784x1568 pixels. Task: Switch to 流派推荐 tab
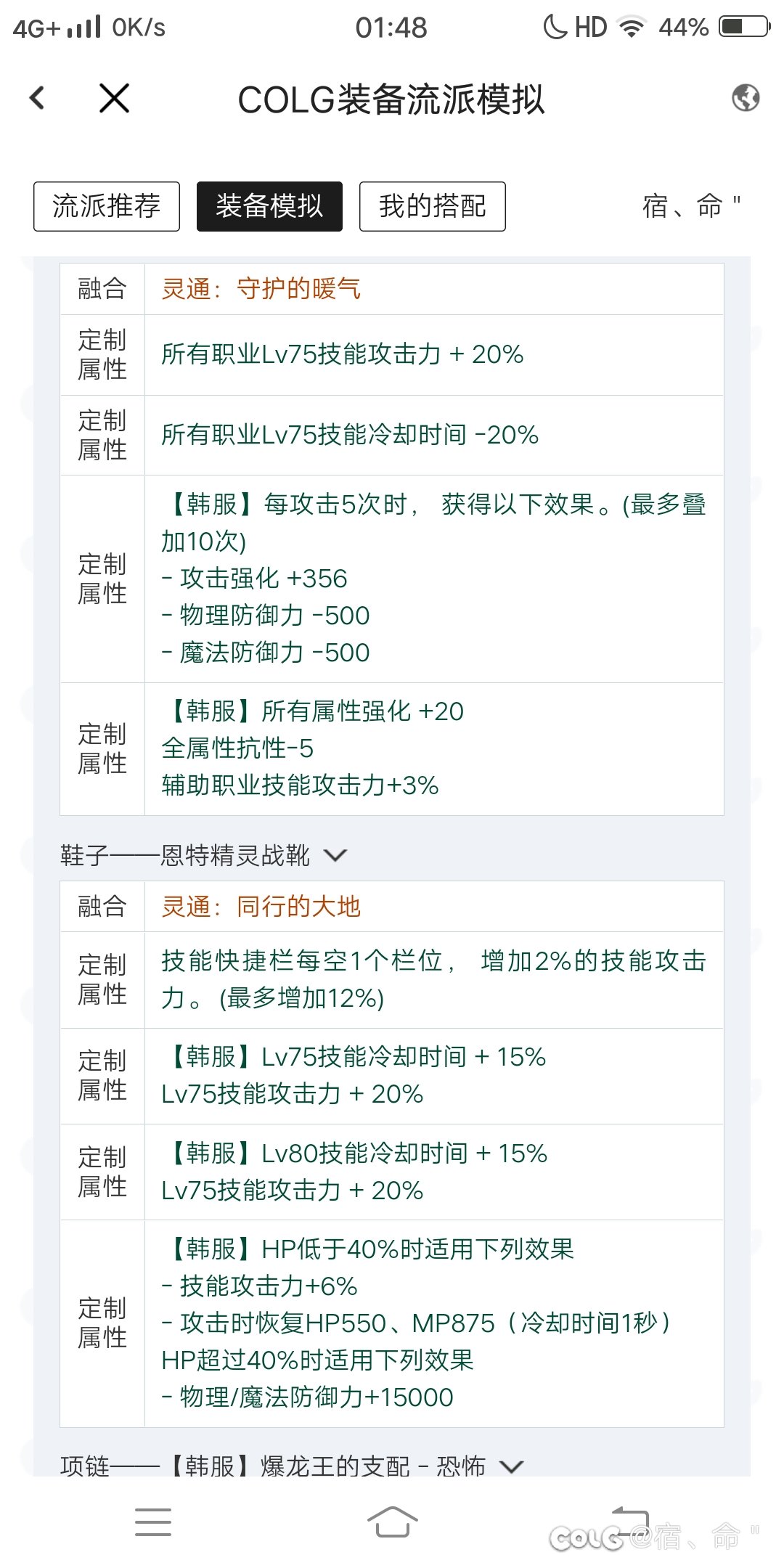(107, 206)
